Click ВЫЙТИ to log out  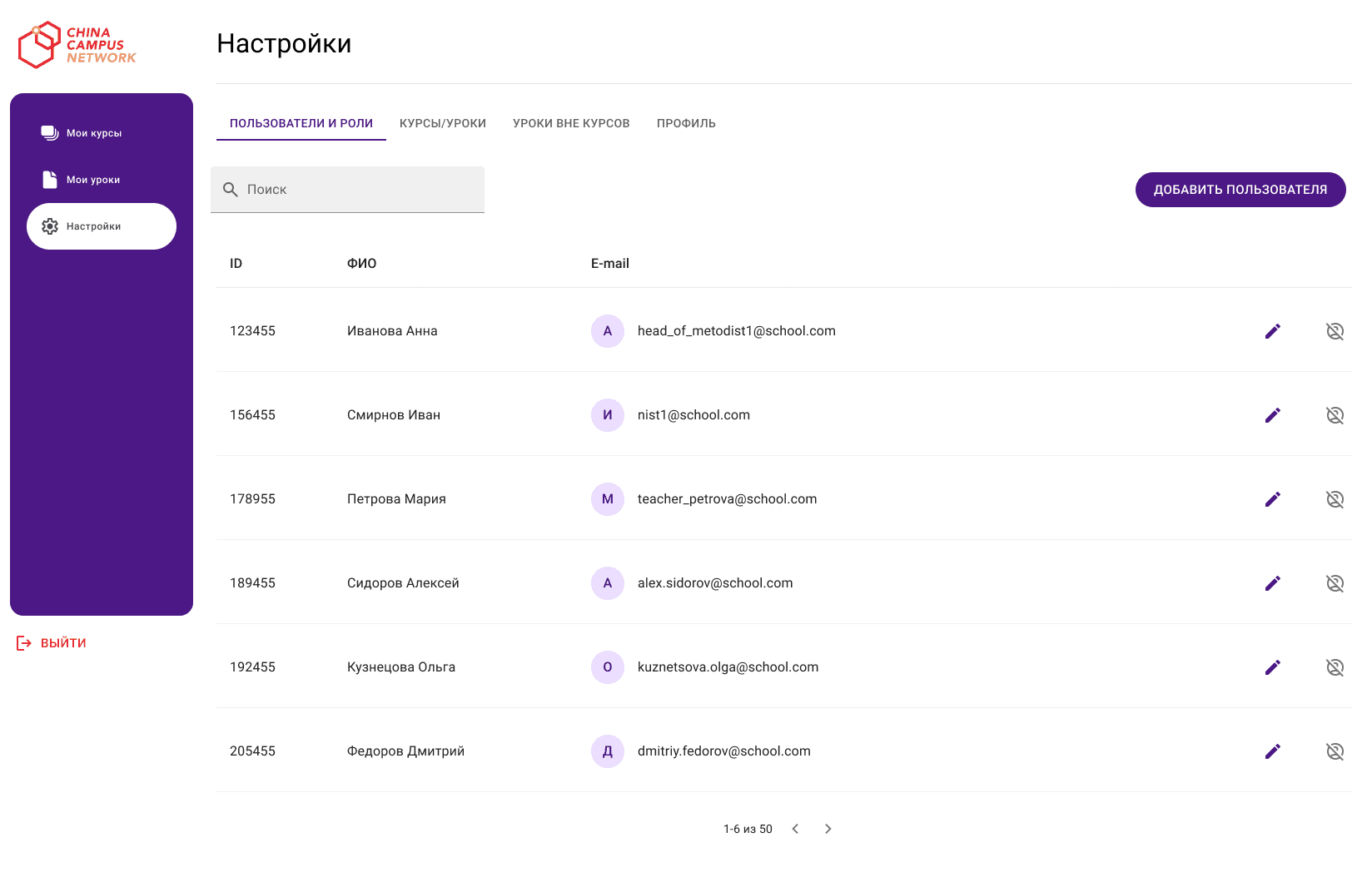point(62,642)
